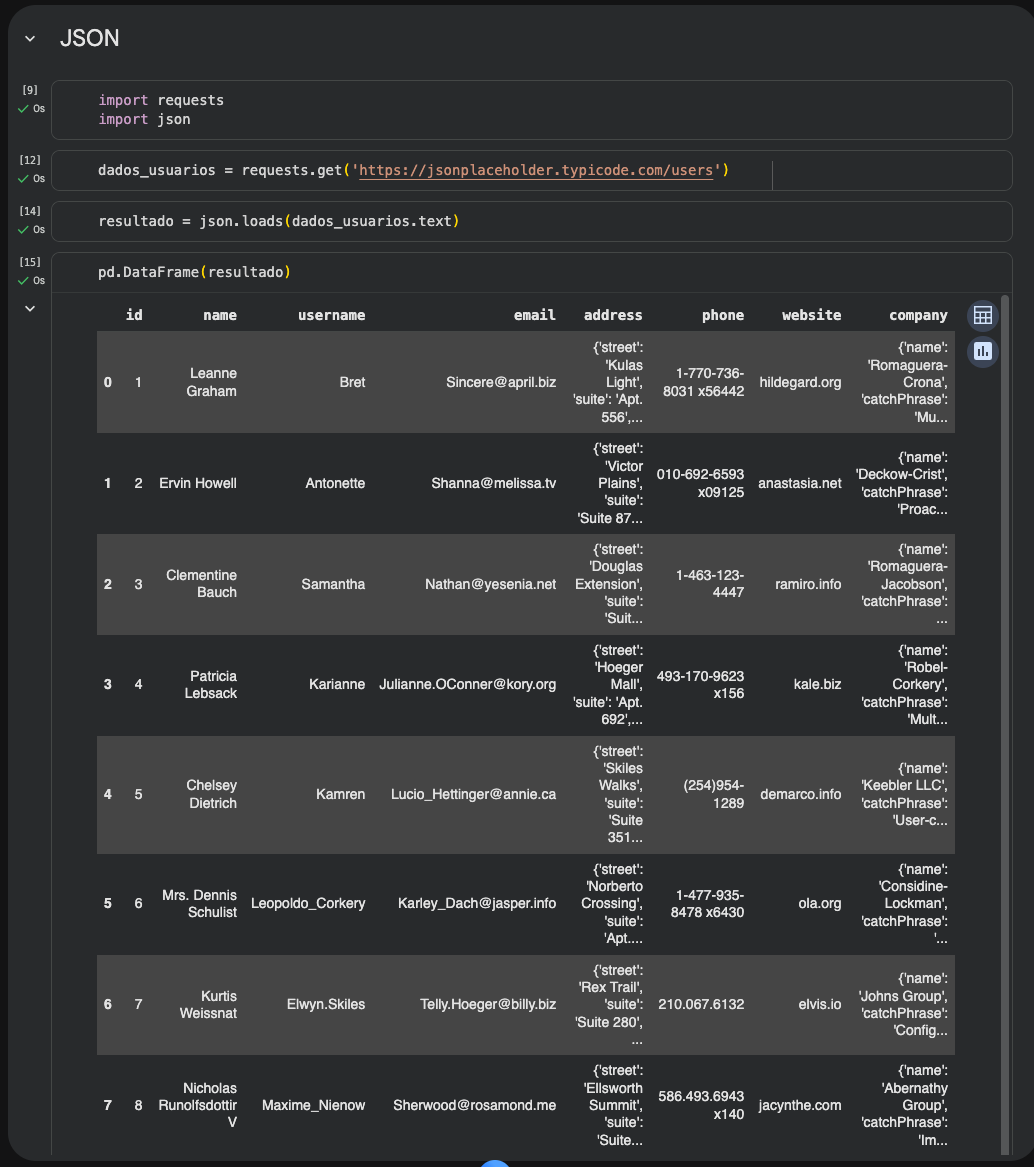The width and height of the screenshot is (1034, 1167).
Task: Click green checkmark beside cell 15
Action: (23, 280)
